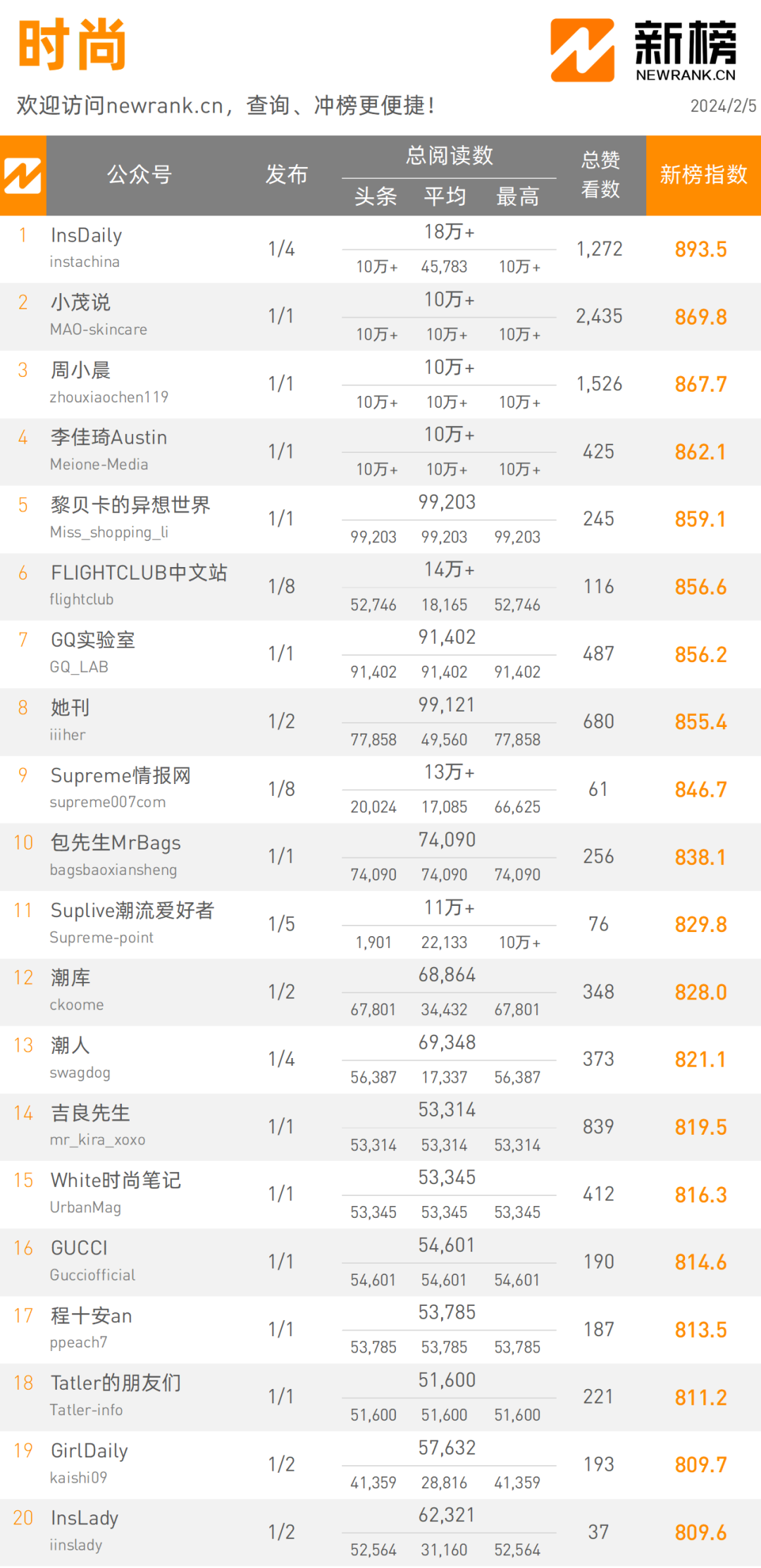This screenshot has height=1568, width=761.
Task: Click the Supreme情报网 account name
Action: coord(120,776)
